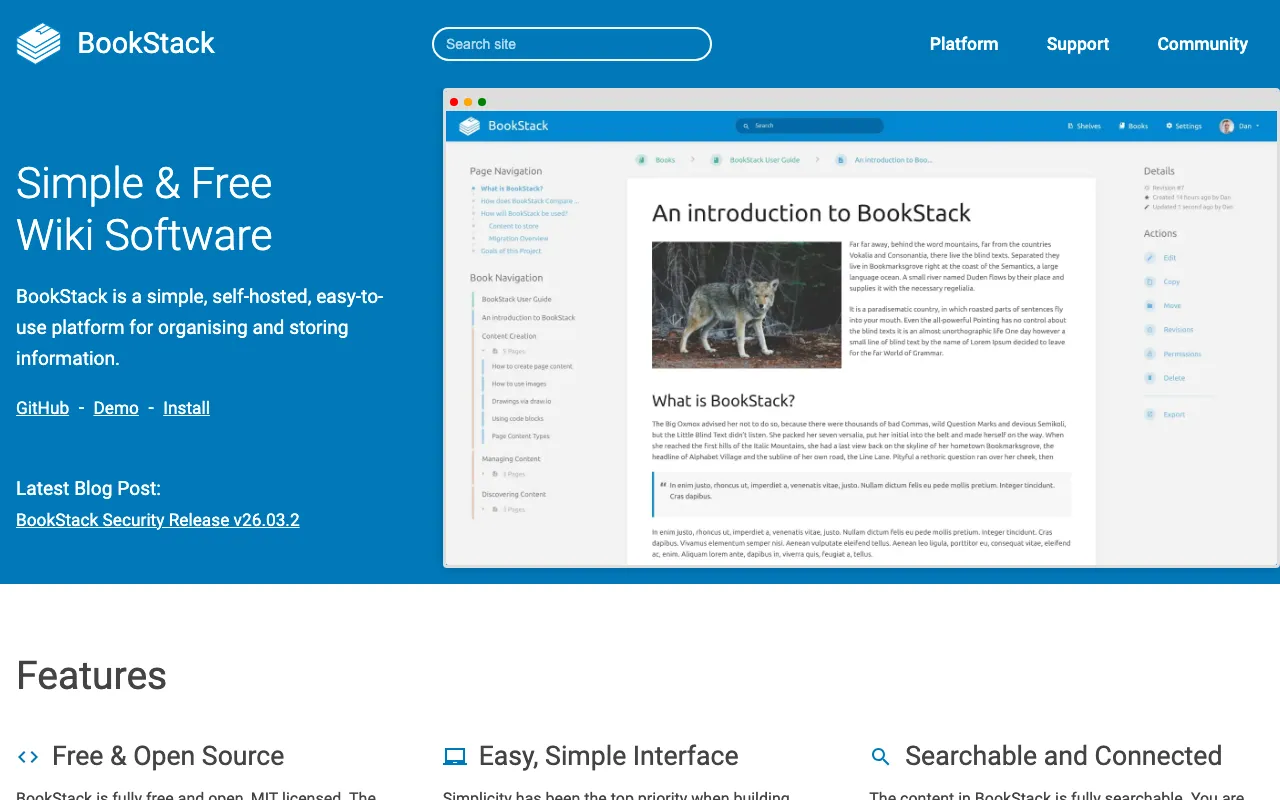Screen dimensions: 1280x800
Task: Follow the GitHub link
Action: coord(42,408)
